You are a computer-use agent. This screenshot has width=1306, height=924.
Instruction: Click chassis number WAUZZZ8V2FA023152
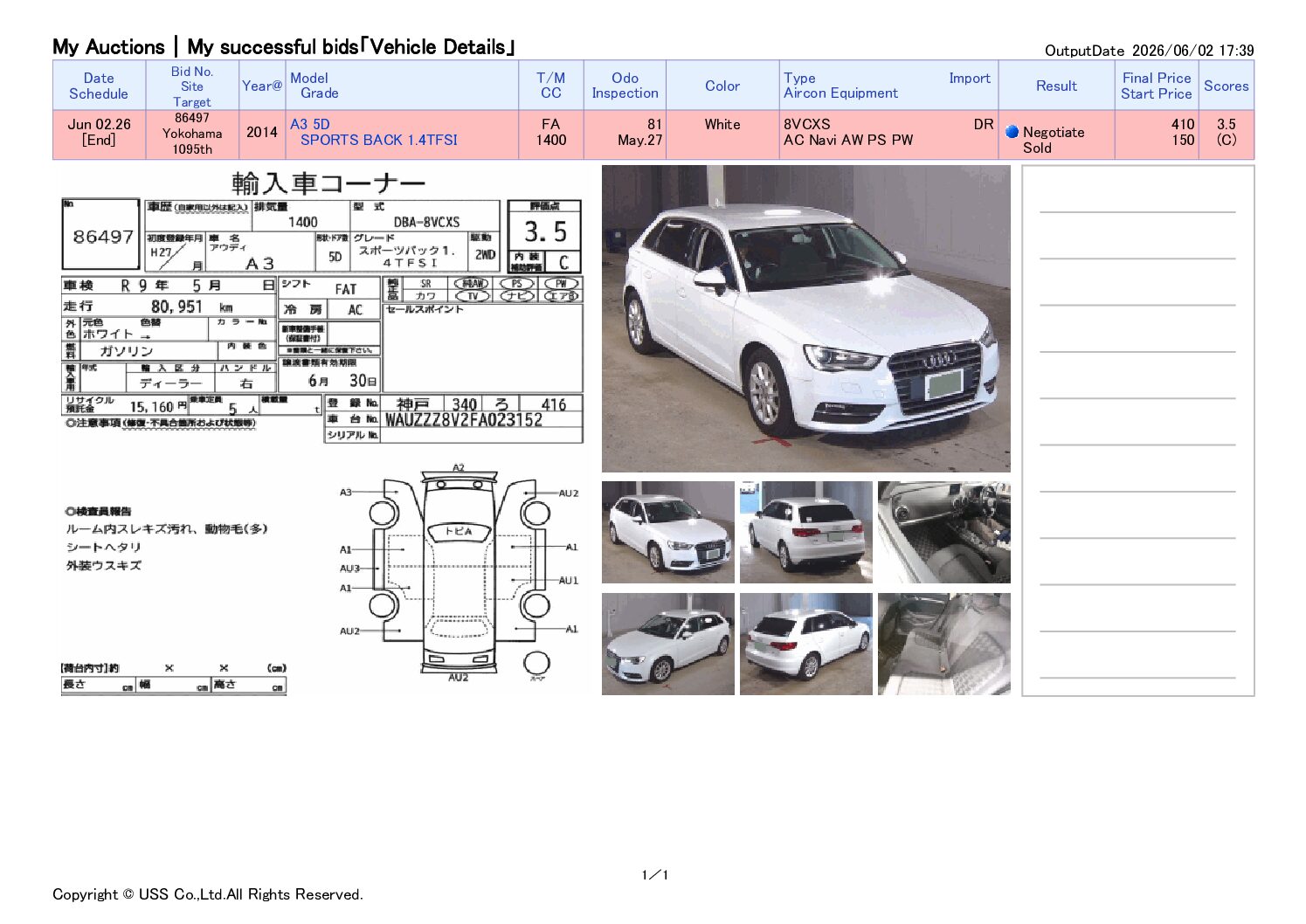[464, 420]
